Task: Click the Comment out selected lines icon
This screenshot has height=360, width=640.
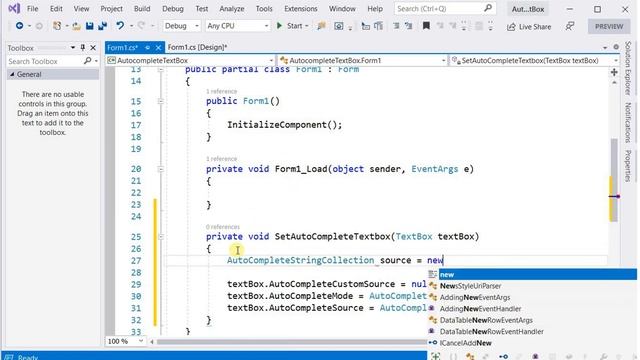Action: [x=396, y=26]
